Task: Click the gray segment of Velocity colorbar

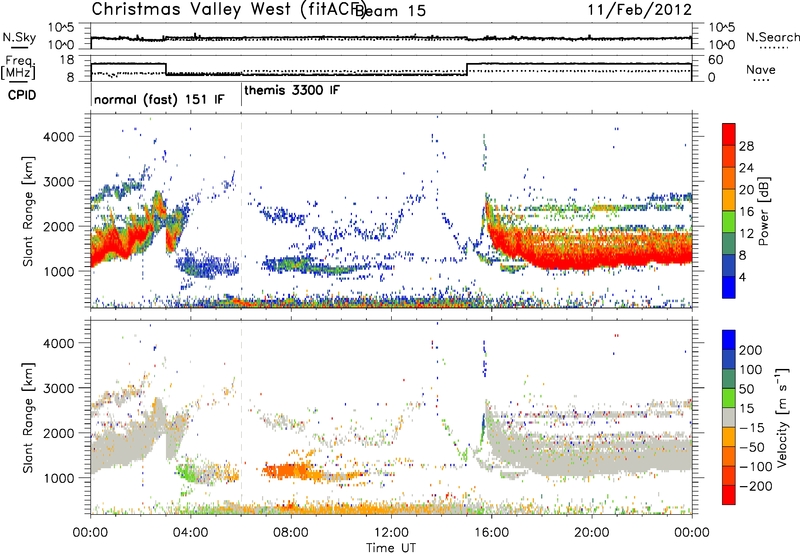Action: coord(729,418)
